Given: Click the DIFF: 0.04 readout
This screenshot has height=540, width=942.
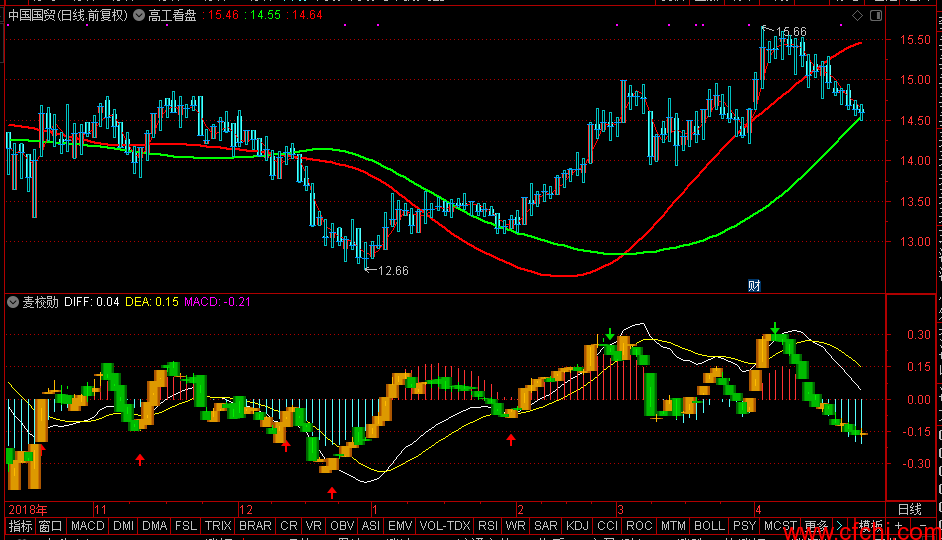Looking at the screenshot, I should pyautogui.click(x=92, y=302).
